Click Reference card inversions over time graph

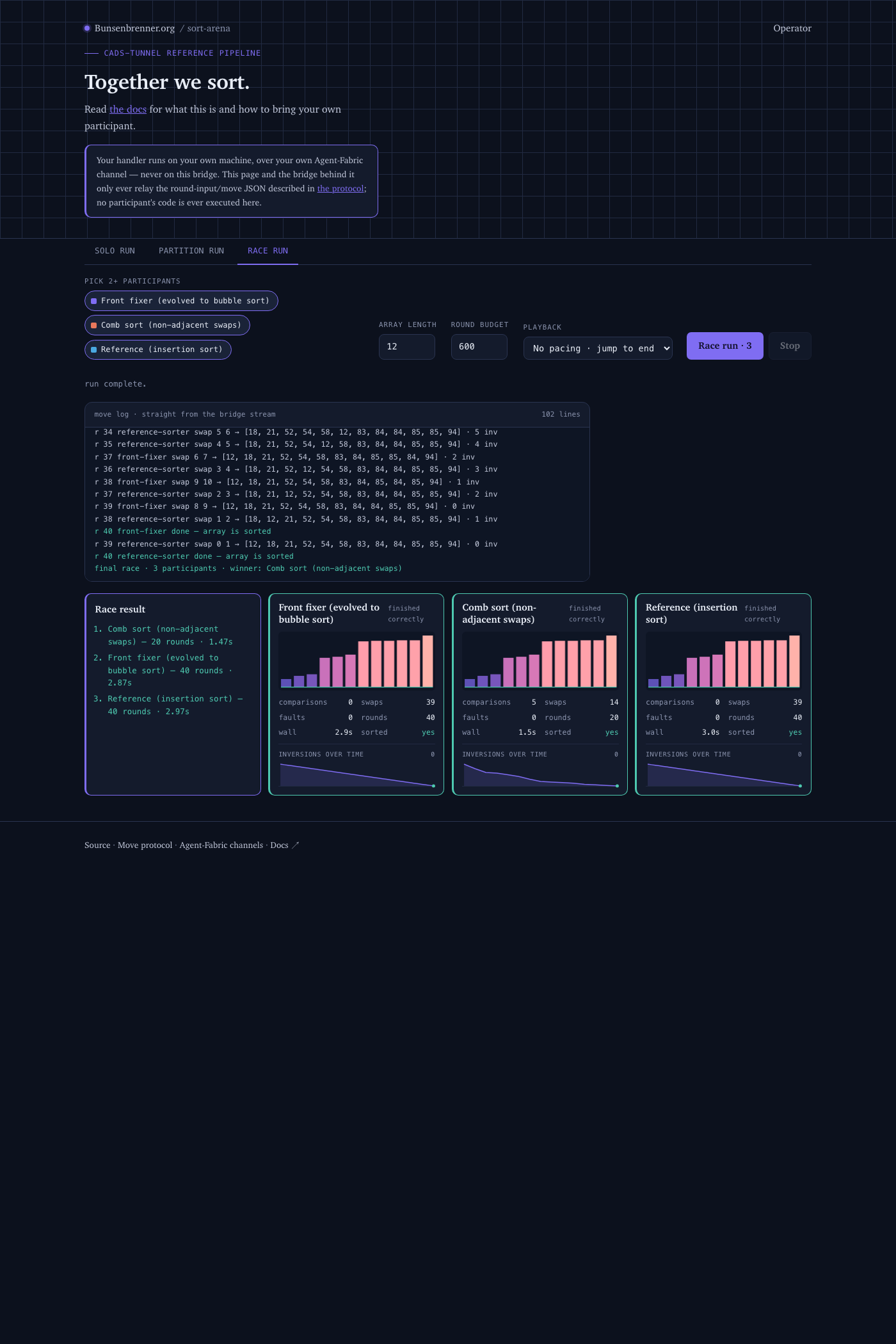coord(724,774)
